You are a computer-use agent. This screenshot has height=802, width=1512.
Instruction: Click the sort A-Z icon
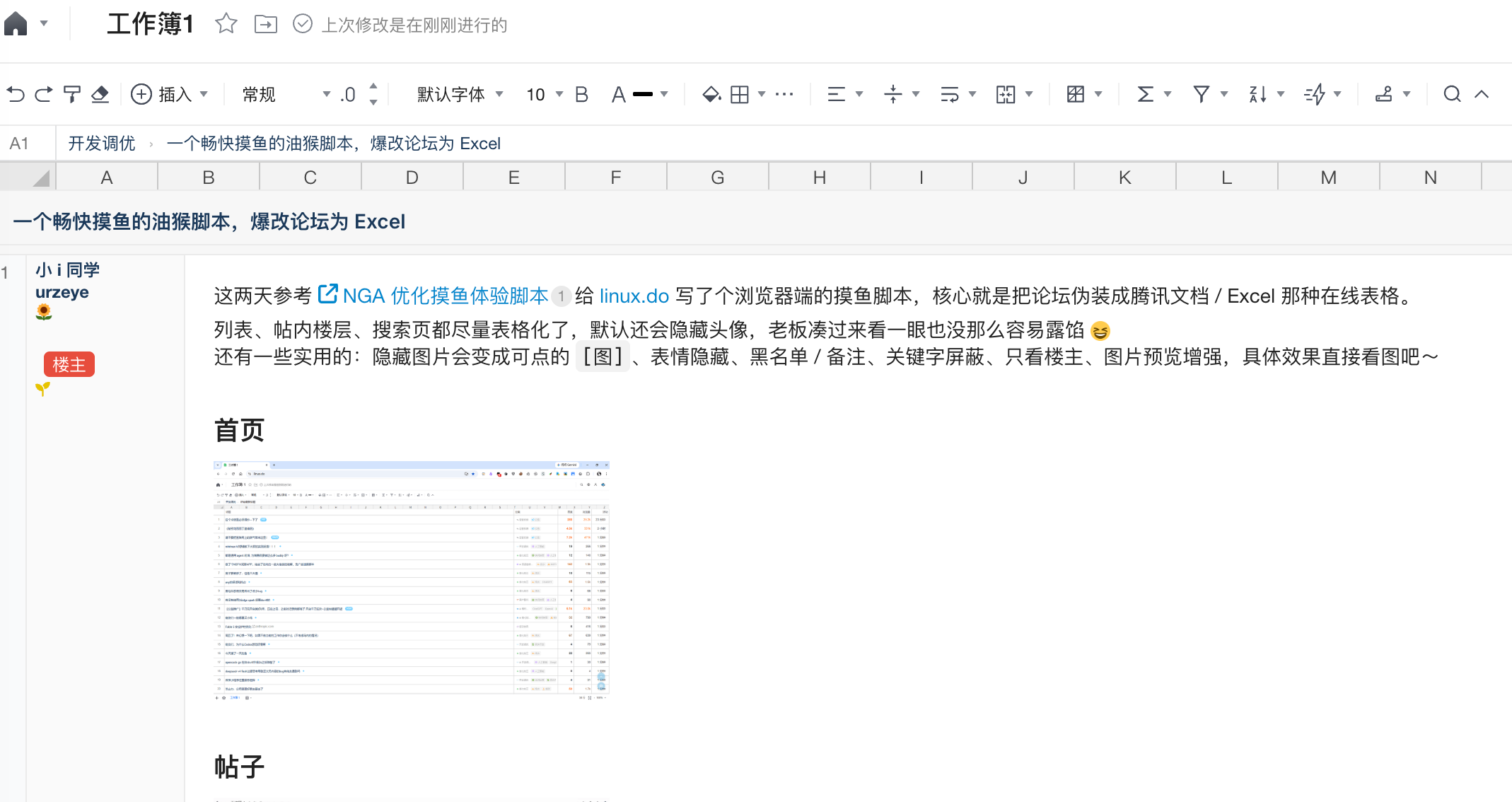(1258, 94)
